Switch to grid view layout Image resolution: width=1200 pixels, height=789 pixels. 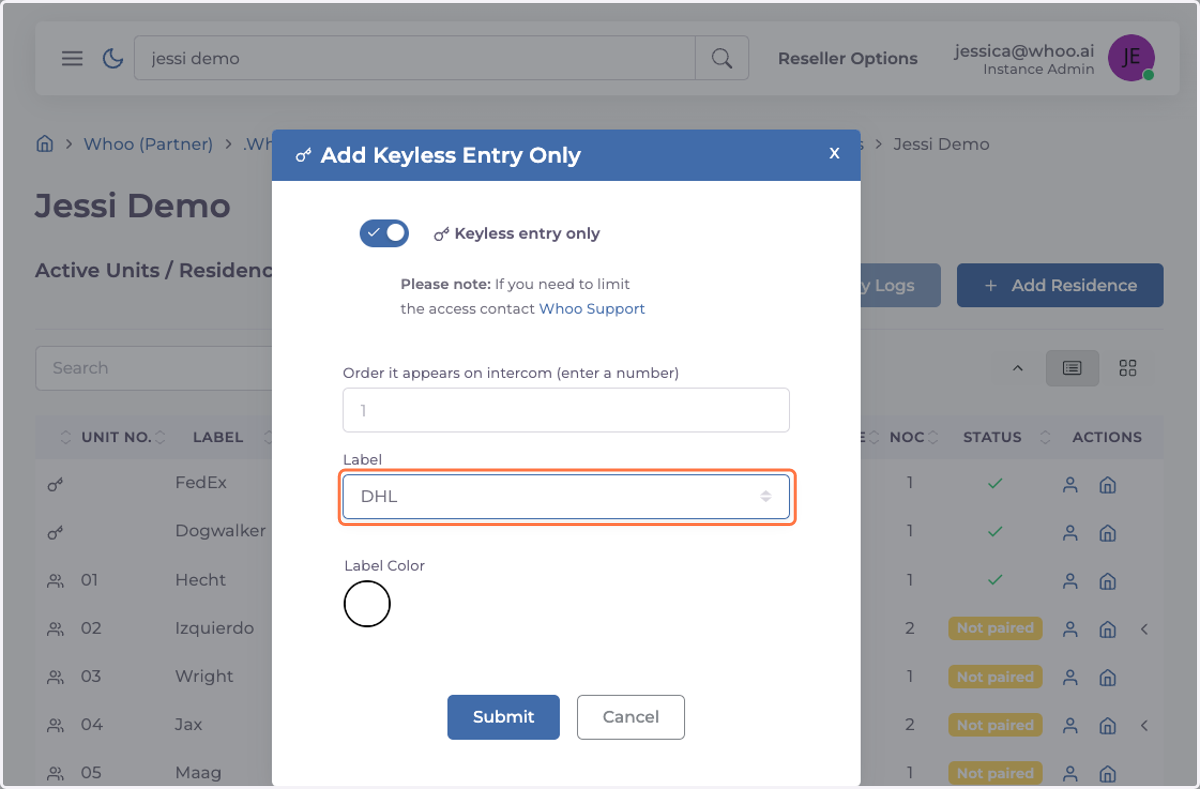coord(1128,368)
